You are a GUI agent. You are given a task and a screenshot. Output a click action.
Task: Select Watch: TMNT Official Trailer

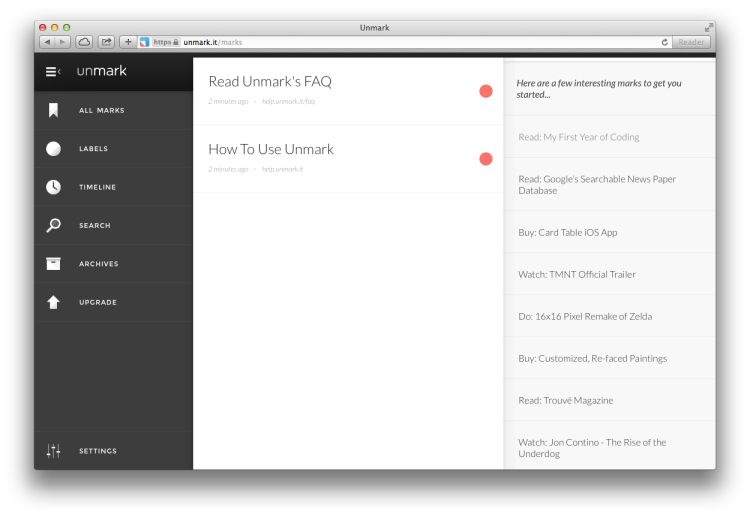pyautogui.click(x=577, y=275)
